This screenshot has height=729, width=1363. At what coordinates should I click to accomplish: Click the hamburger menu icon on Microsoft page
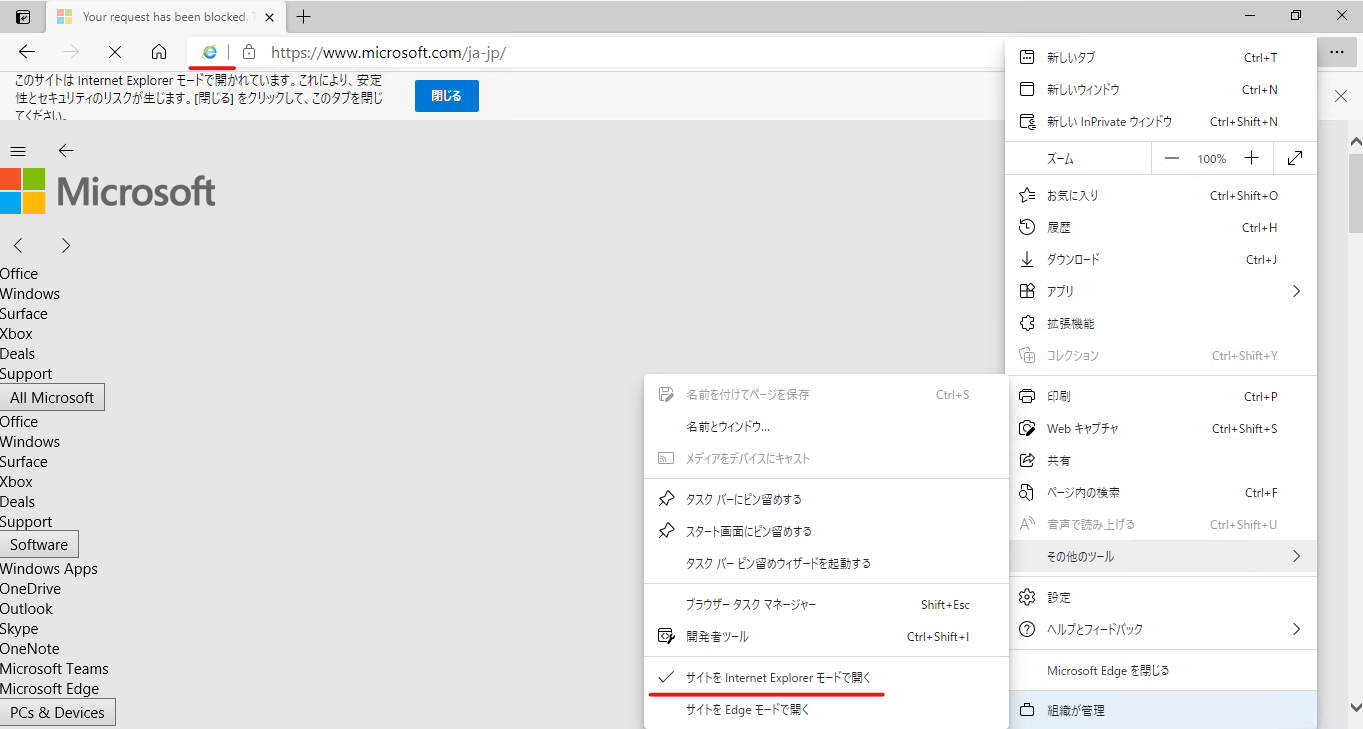(17, 151)
